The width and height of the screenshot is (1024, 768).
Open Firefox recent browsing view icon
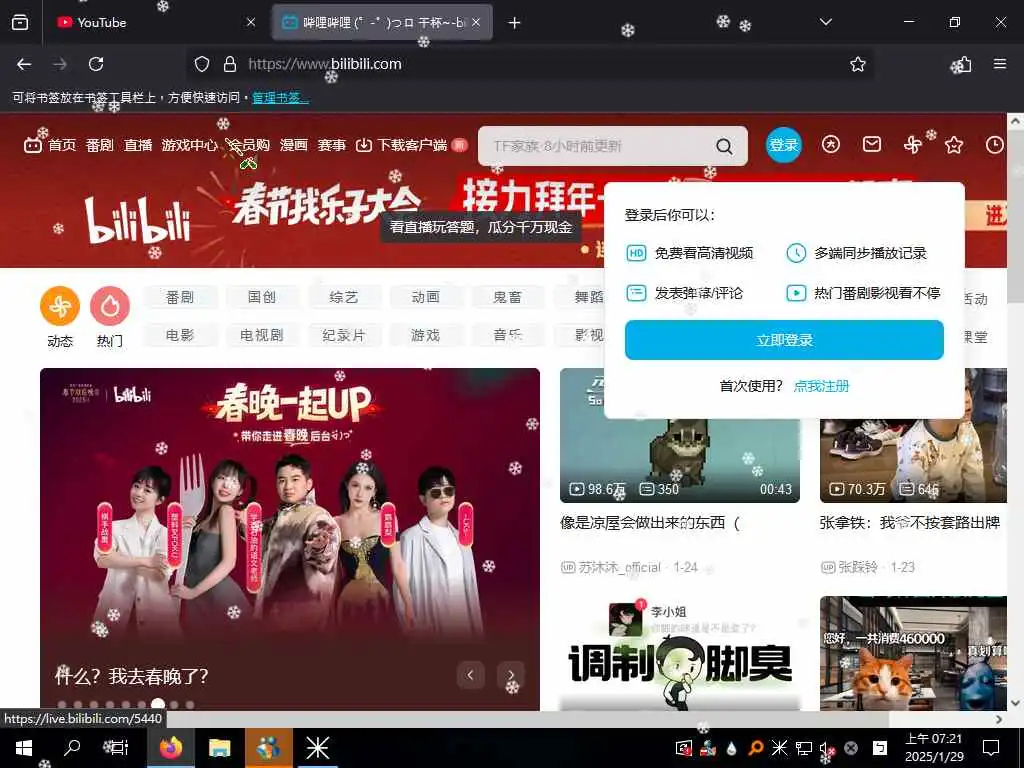(20, 22)
